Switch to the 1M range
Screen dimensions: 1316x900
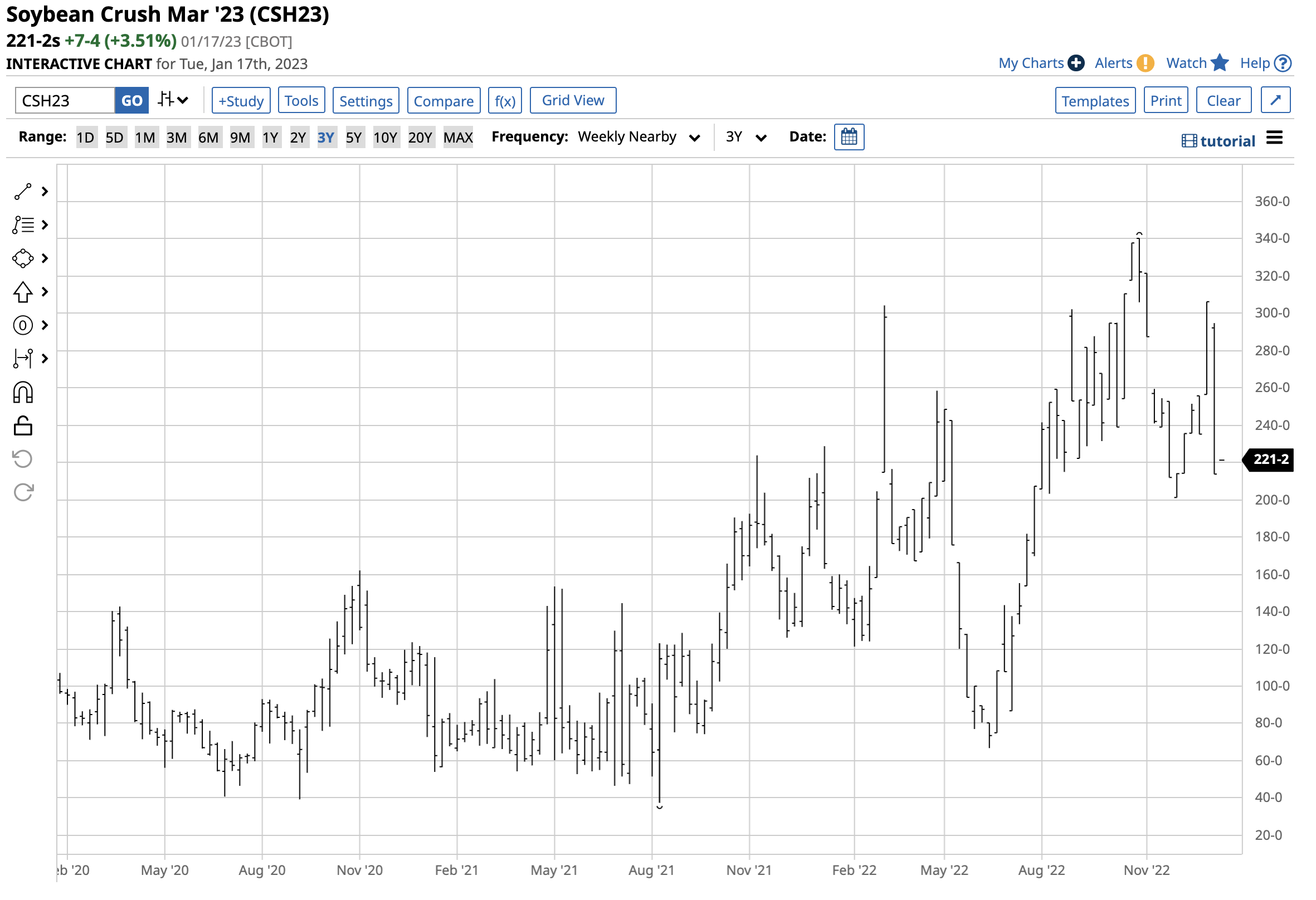145,138
